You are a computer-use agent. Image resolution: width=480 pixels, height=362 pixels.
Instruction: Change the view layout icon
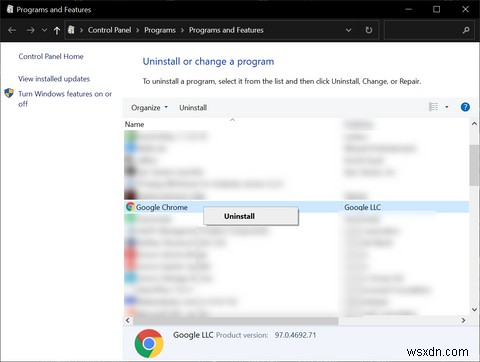[433, 107]
